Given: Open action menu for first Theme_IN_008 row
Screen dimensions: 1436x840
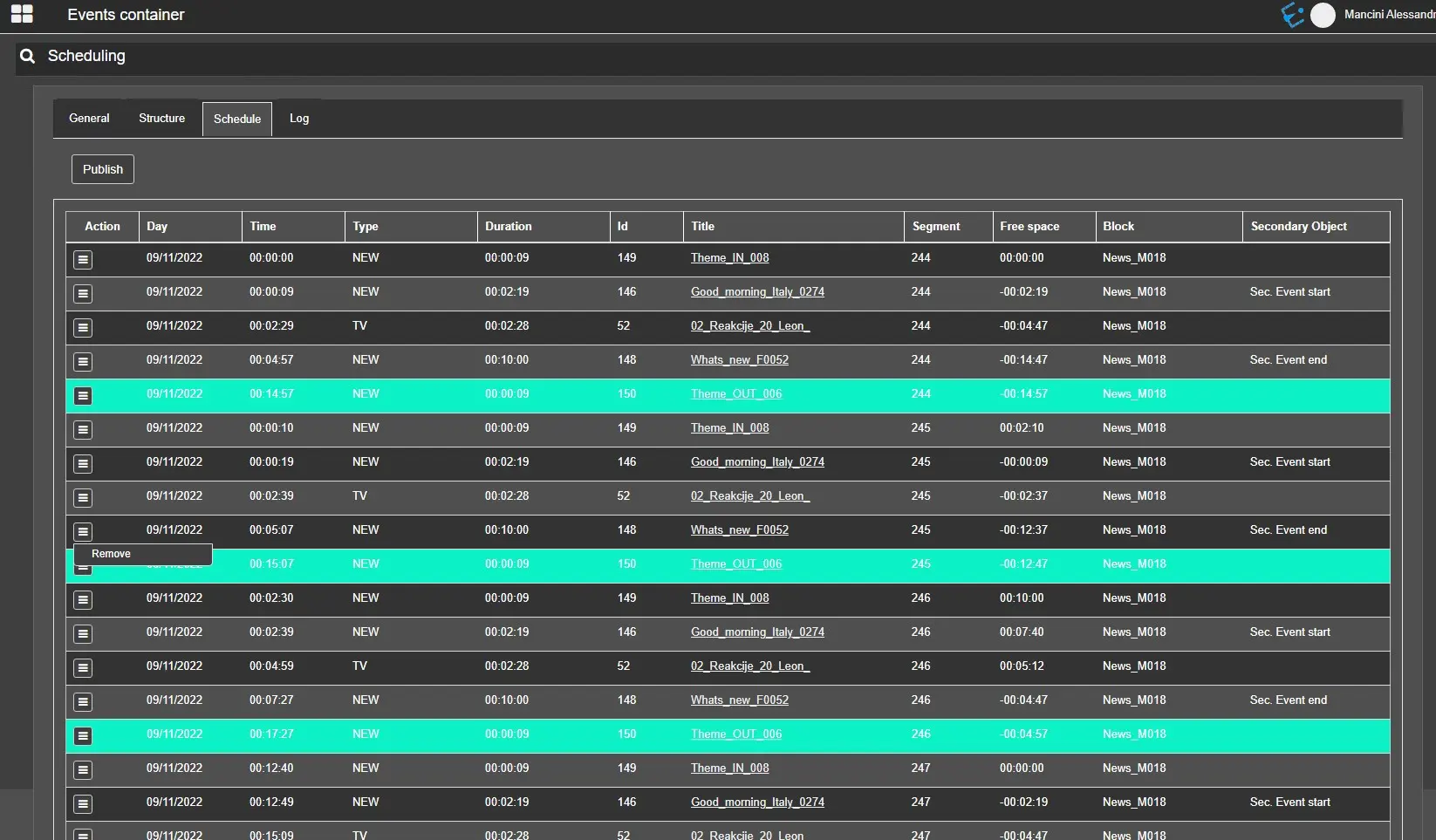Looking at the screenshot, I should point(83,259).
